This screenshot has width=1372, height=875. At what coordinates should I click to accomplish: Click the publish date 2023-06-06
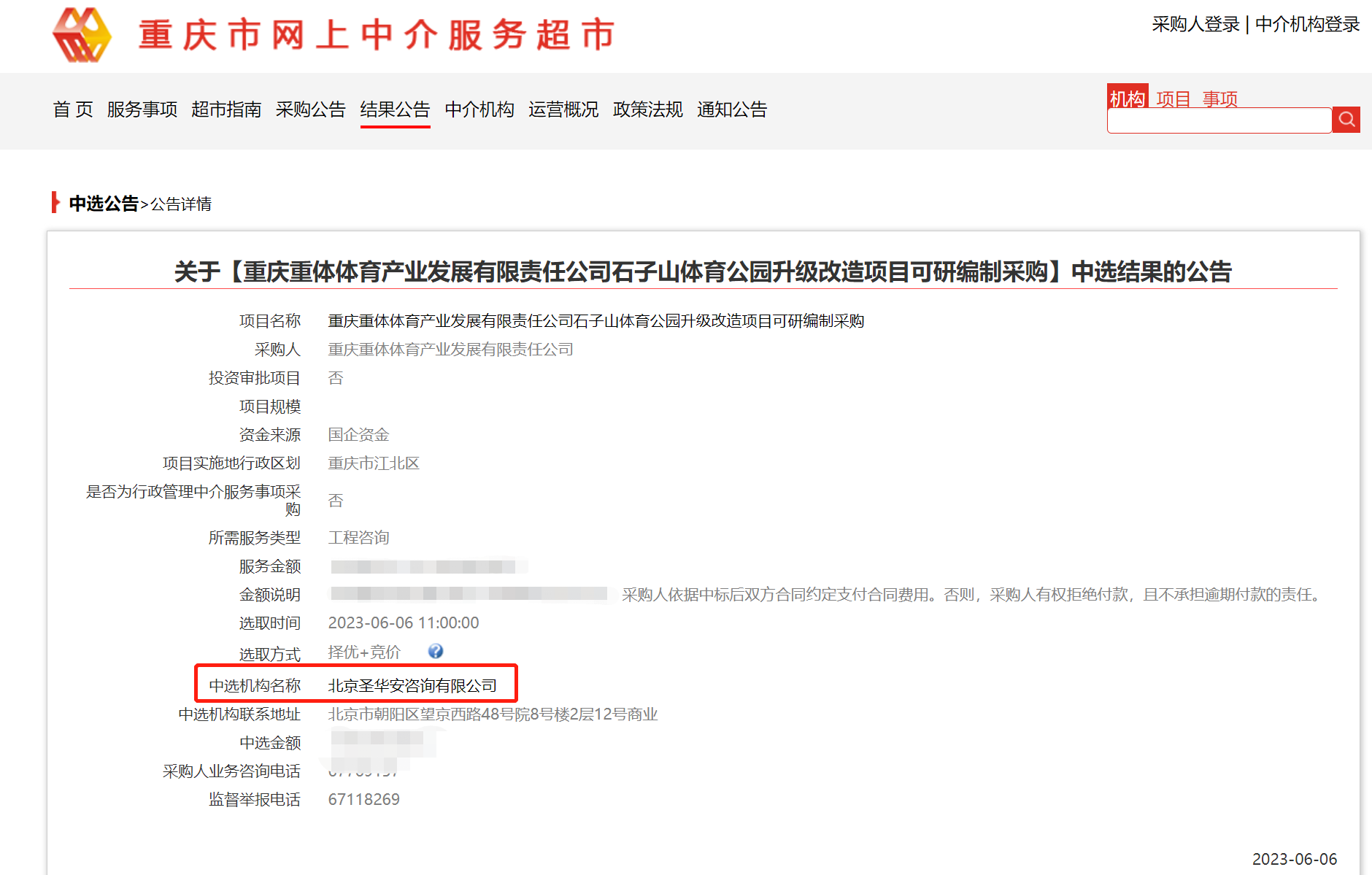(1295, 859)
